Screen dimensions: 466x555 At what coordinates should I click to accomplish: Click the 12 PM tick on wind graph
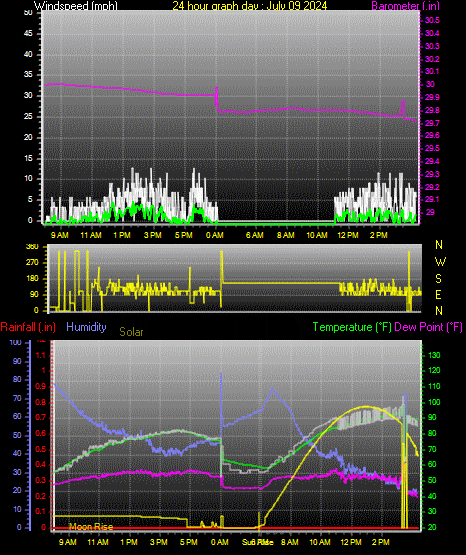[348, 235]
